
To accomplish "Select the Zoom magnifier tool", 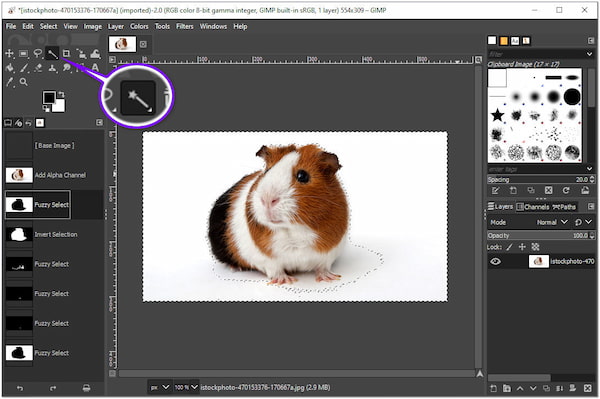I will coord(24,82).
